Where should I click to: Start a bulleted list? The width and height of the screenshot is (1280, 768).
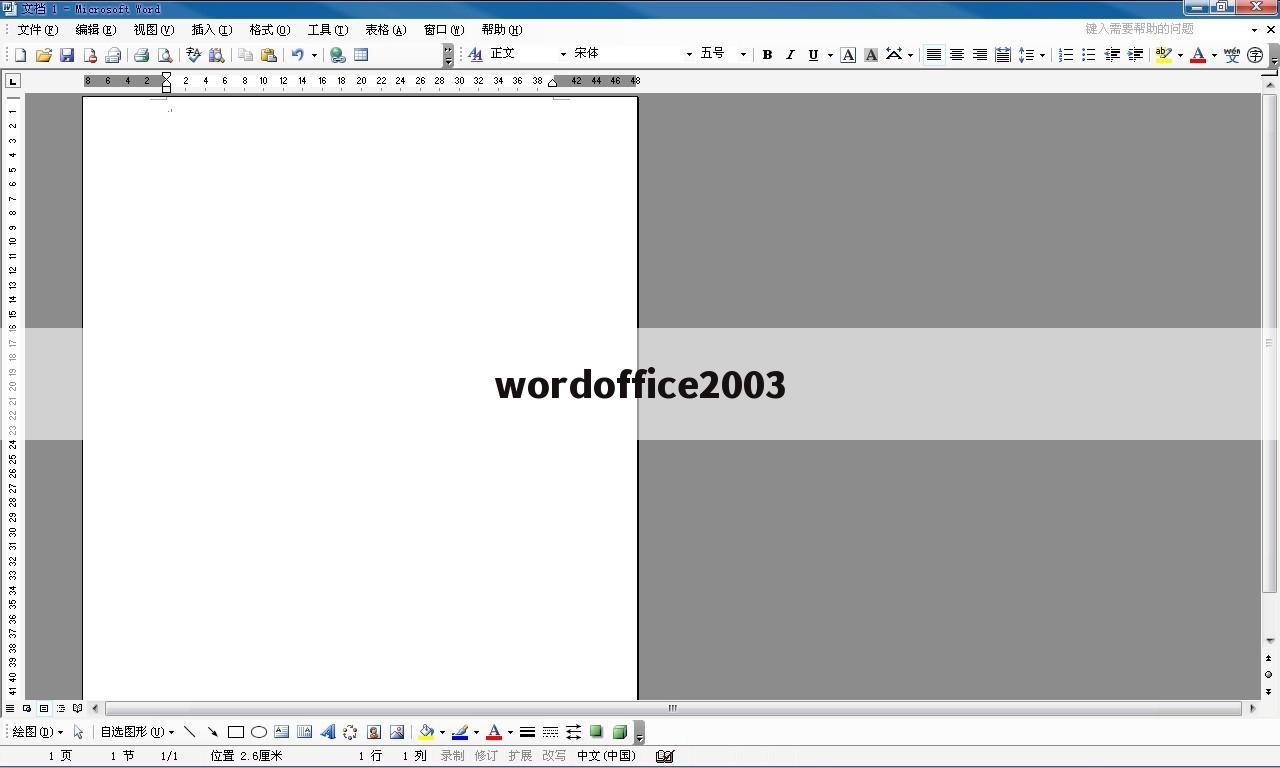pos(1089,55)
